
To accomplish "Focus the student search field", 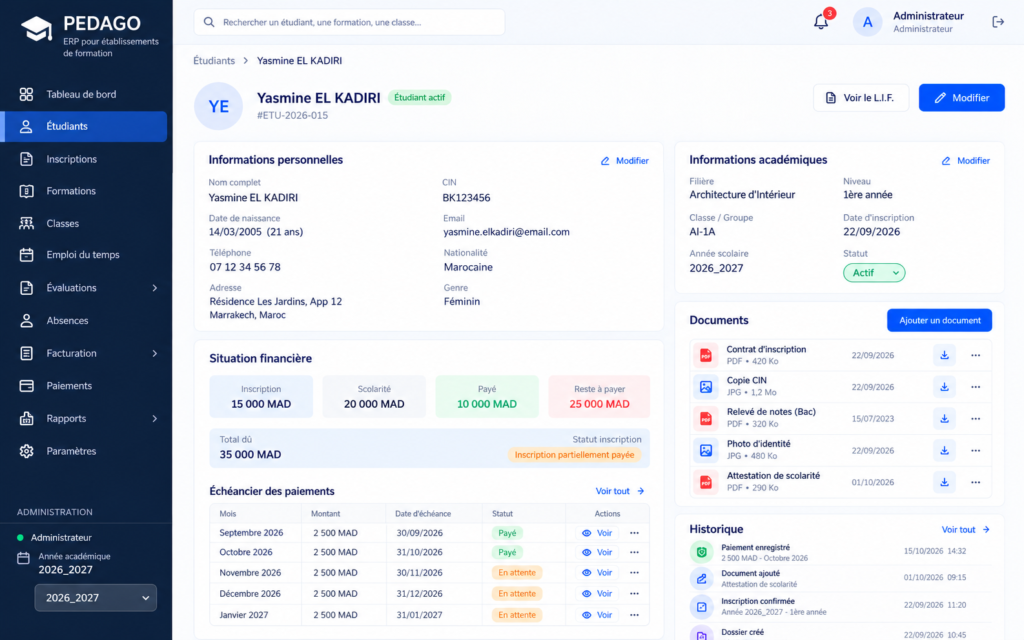I will pos(349,22).
